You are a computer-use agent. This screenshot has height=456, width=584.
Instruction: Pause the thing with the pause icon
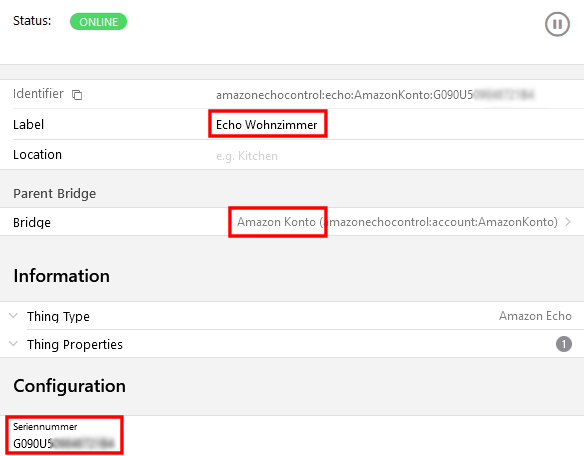pos(557,25)
